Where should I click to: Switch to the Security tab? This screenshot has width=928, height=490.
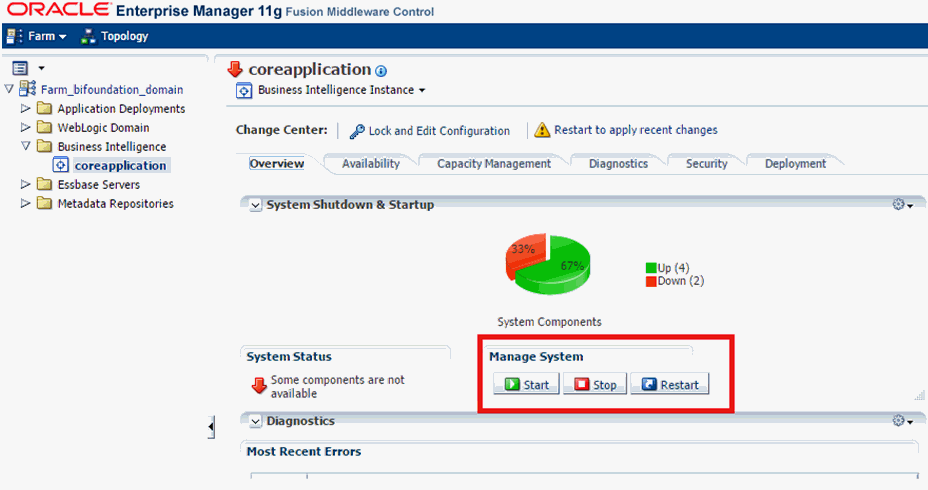[x=707, y=164]
